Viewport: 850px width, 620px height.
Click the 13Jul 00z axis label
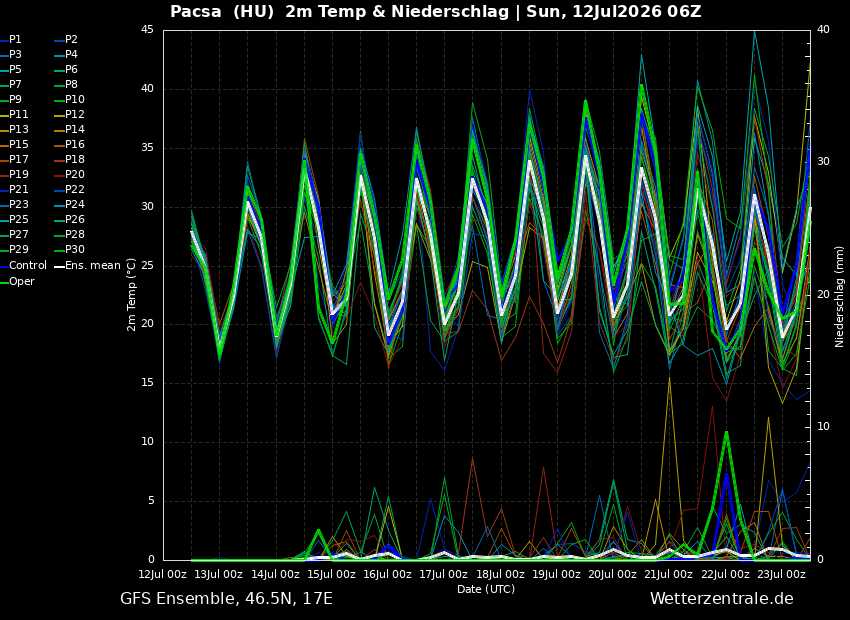(x=219, y=574)
